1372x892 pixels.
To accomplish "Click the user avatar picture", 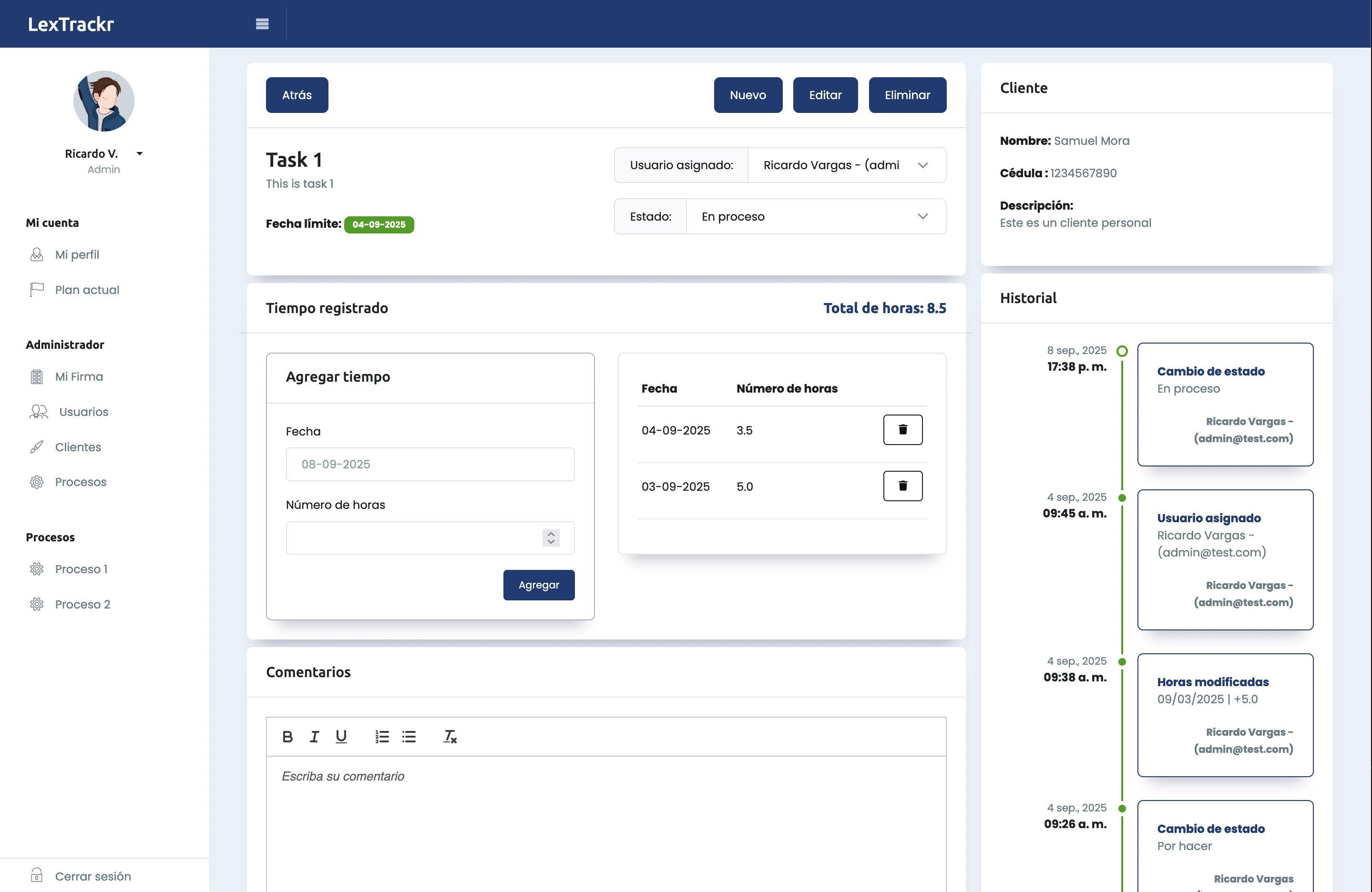I will pyautogui.click(x=104, y=101).
